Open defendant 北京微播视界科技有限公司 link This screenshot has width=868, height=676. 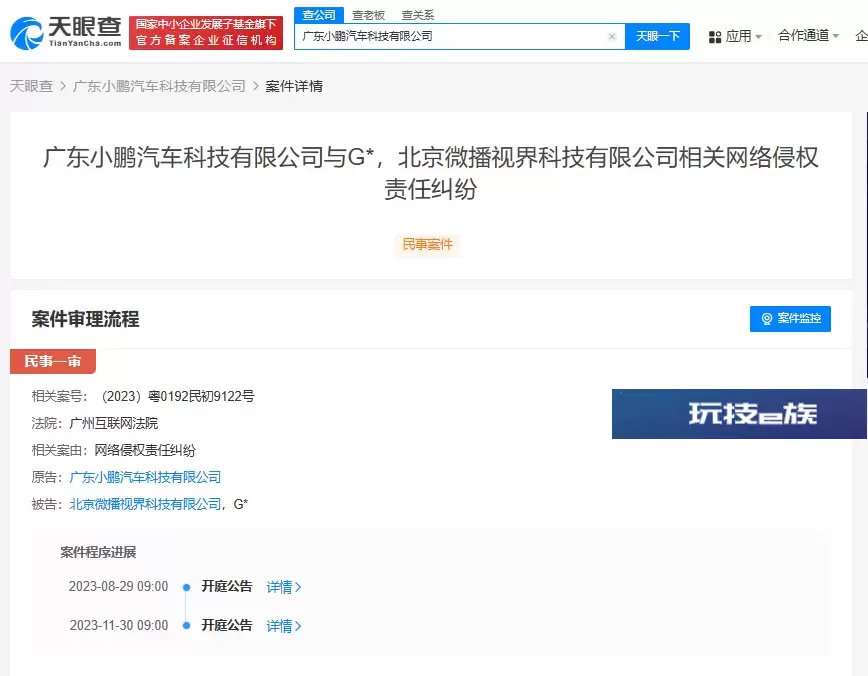[145, 504]
